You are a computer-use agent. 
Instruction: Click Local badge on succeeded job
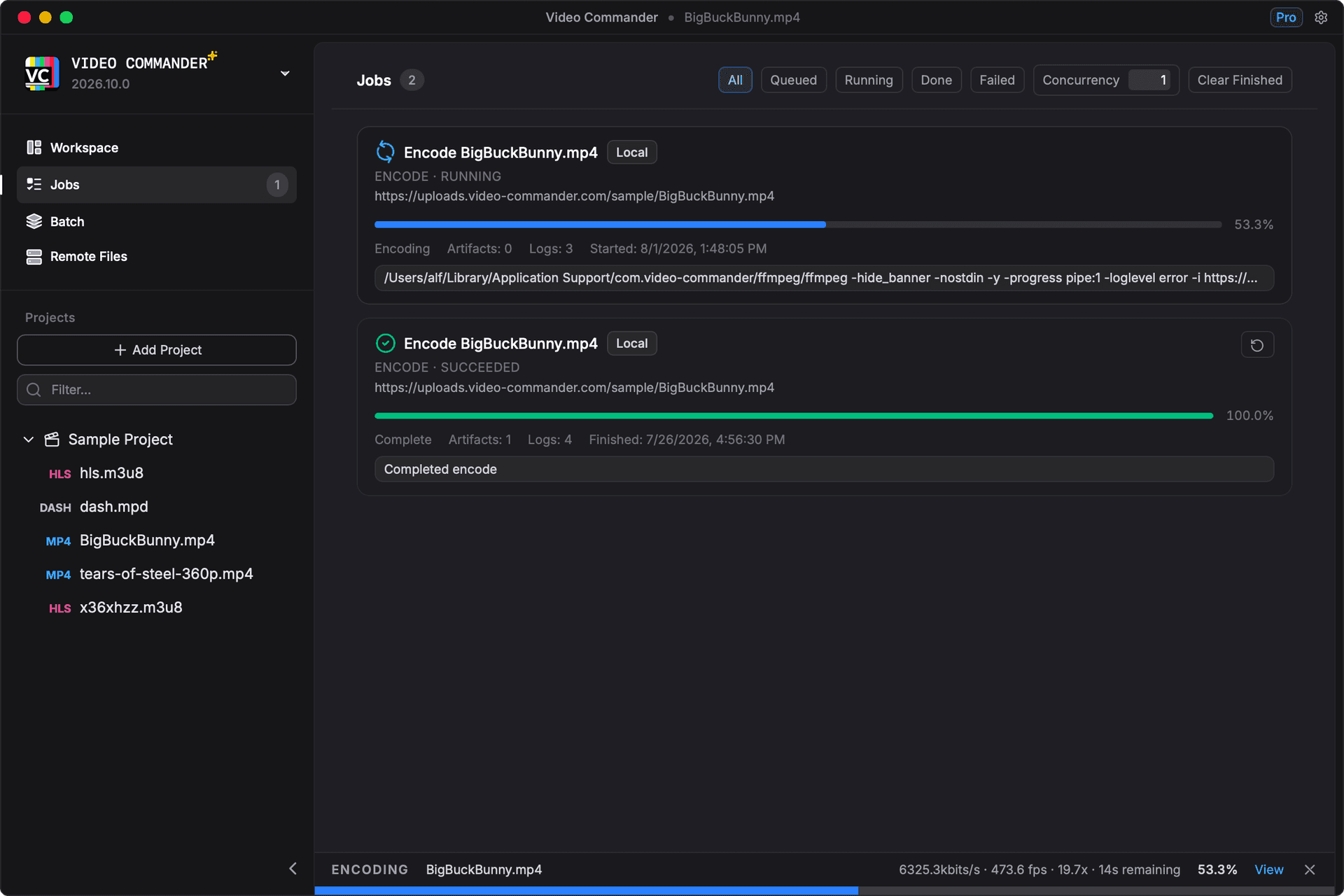(x=631, y=344)
